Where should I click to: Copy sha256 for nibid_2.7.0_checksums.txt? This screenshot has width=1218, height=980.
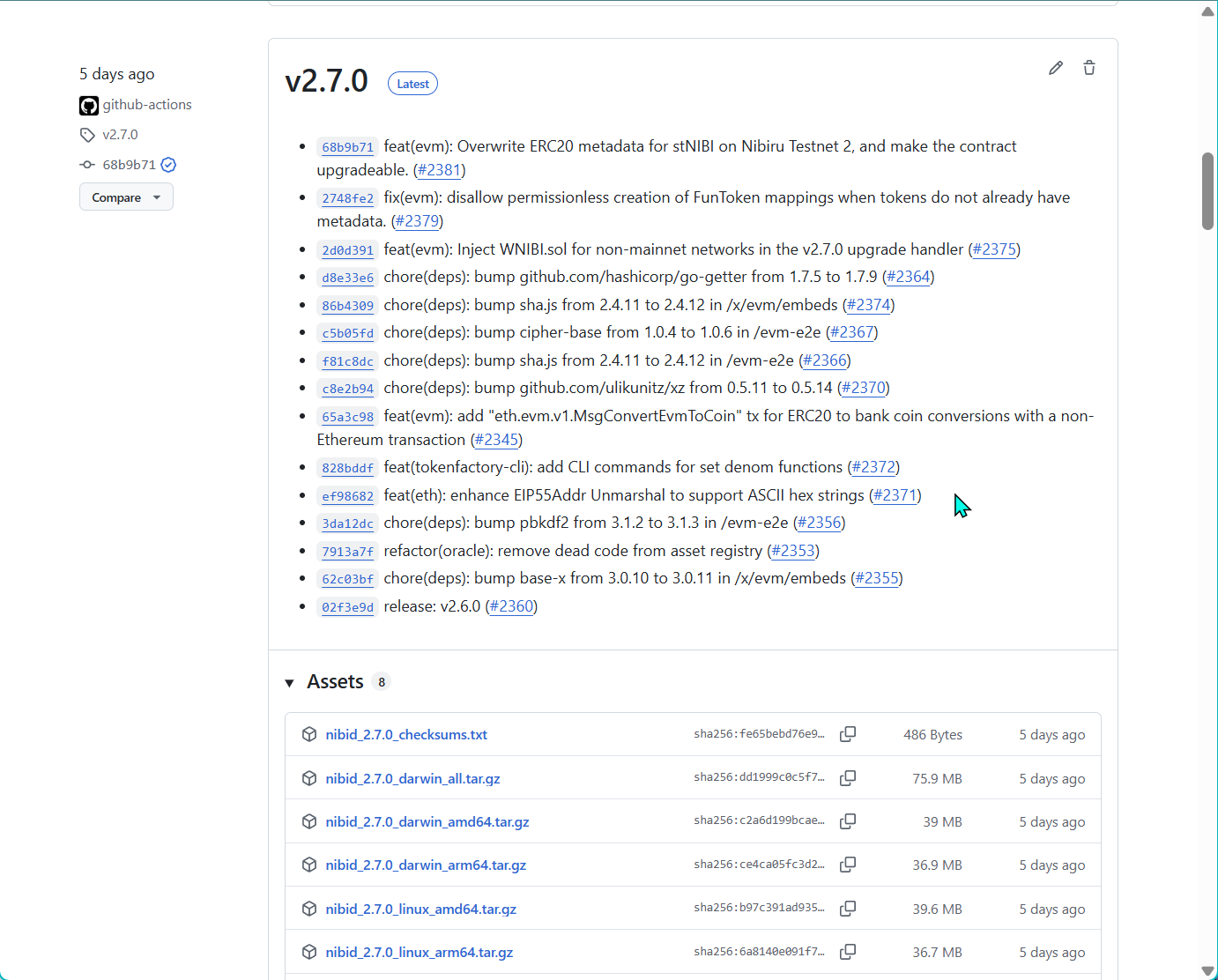[x=848, y=734]
